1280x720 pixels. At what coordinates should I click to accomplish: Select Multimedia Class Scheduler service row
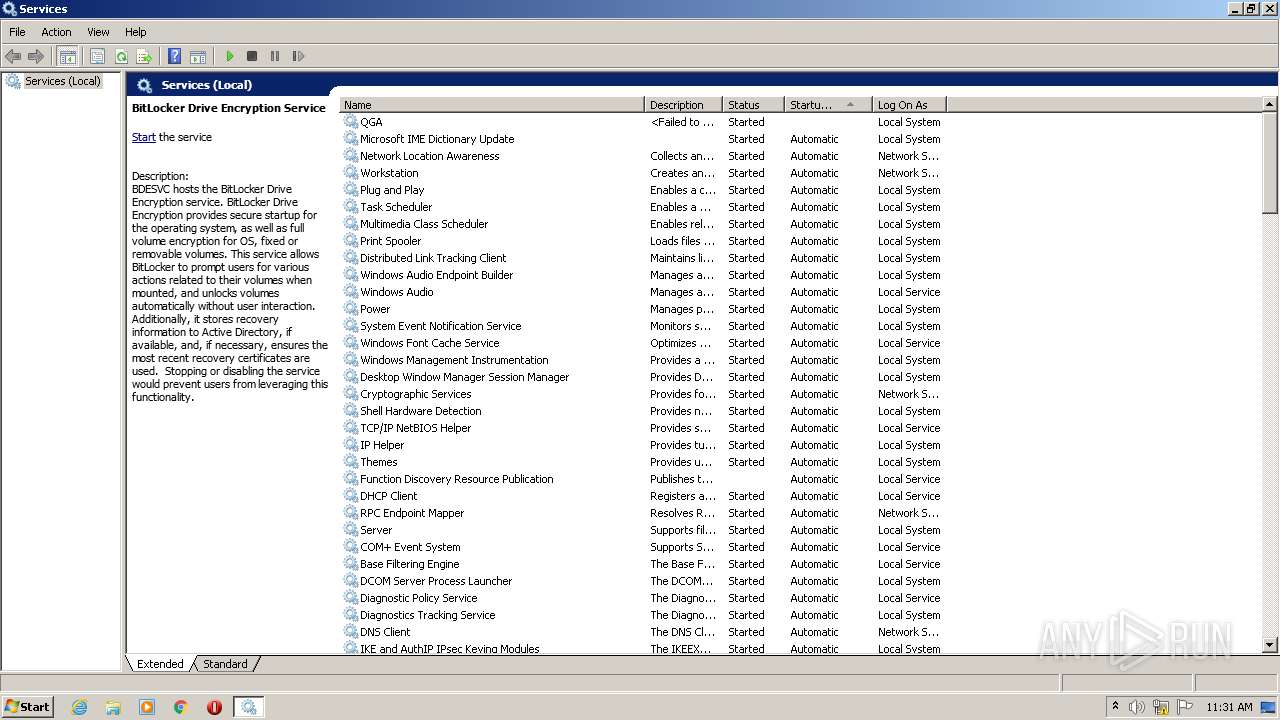point(642,224)
